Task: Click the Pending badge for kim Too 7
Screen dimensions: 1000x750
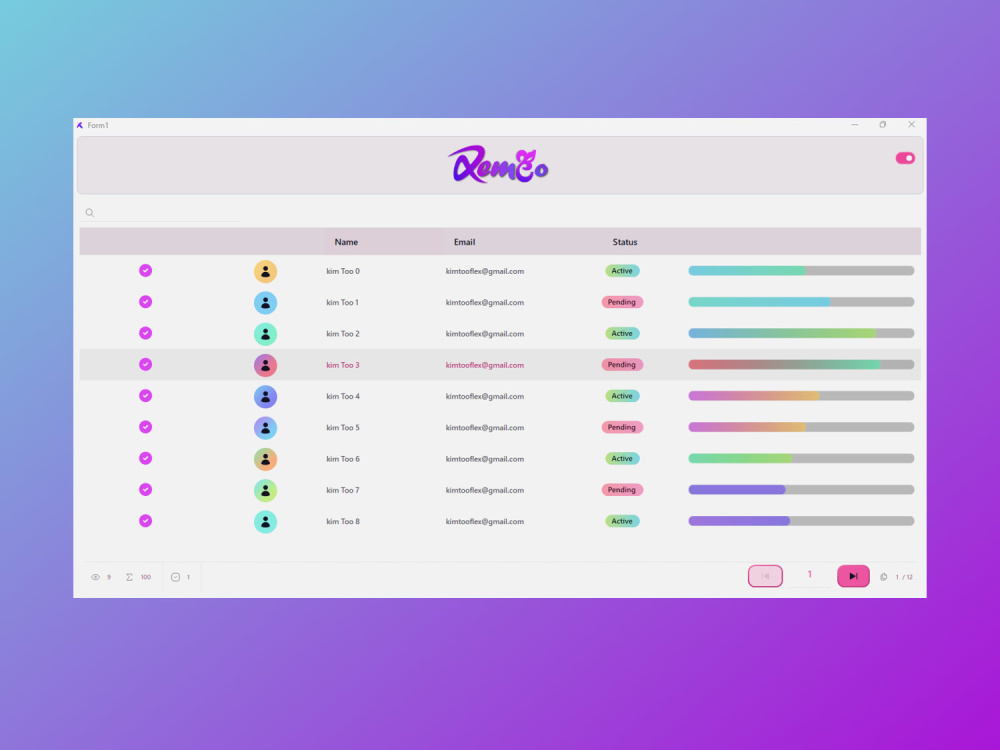Action: pyautogui.click(x=622, y=490)
